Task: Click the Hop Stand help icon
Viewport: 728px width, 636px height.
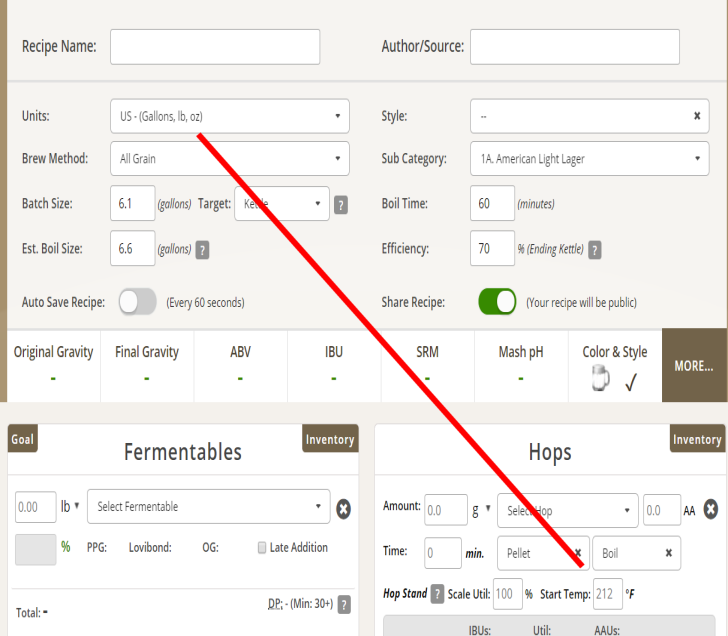Action: [437, 594]
